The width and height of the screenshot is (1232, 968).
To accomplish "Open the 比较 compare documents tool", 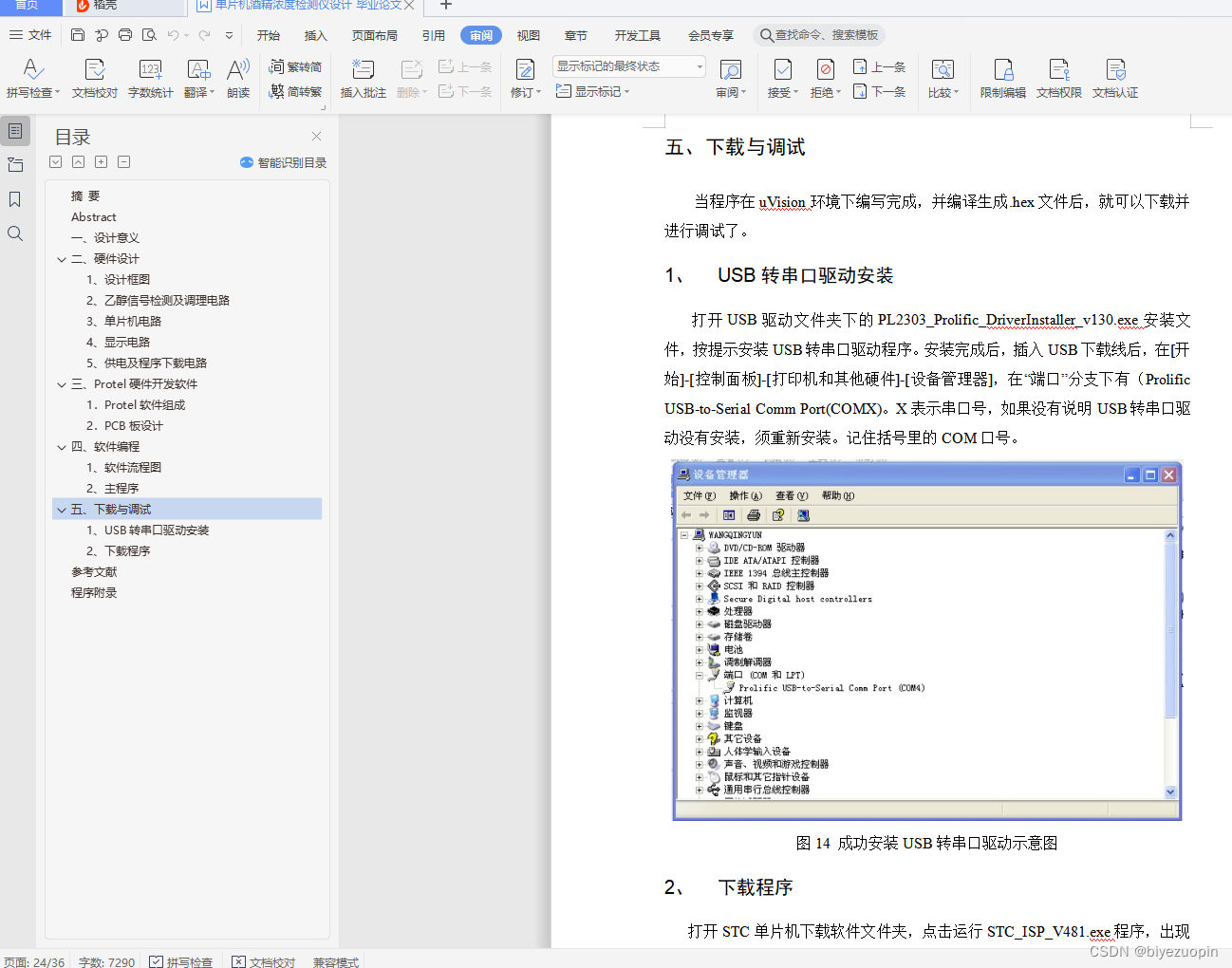I will pyautogui.click(x=943, y=79).
